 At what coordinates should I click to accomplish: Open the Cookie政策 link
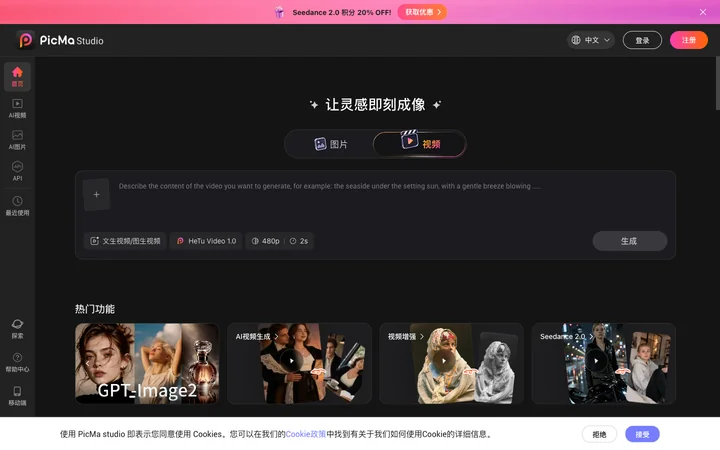coord(306,434)
